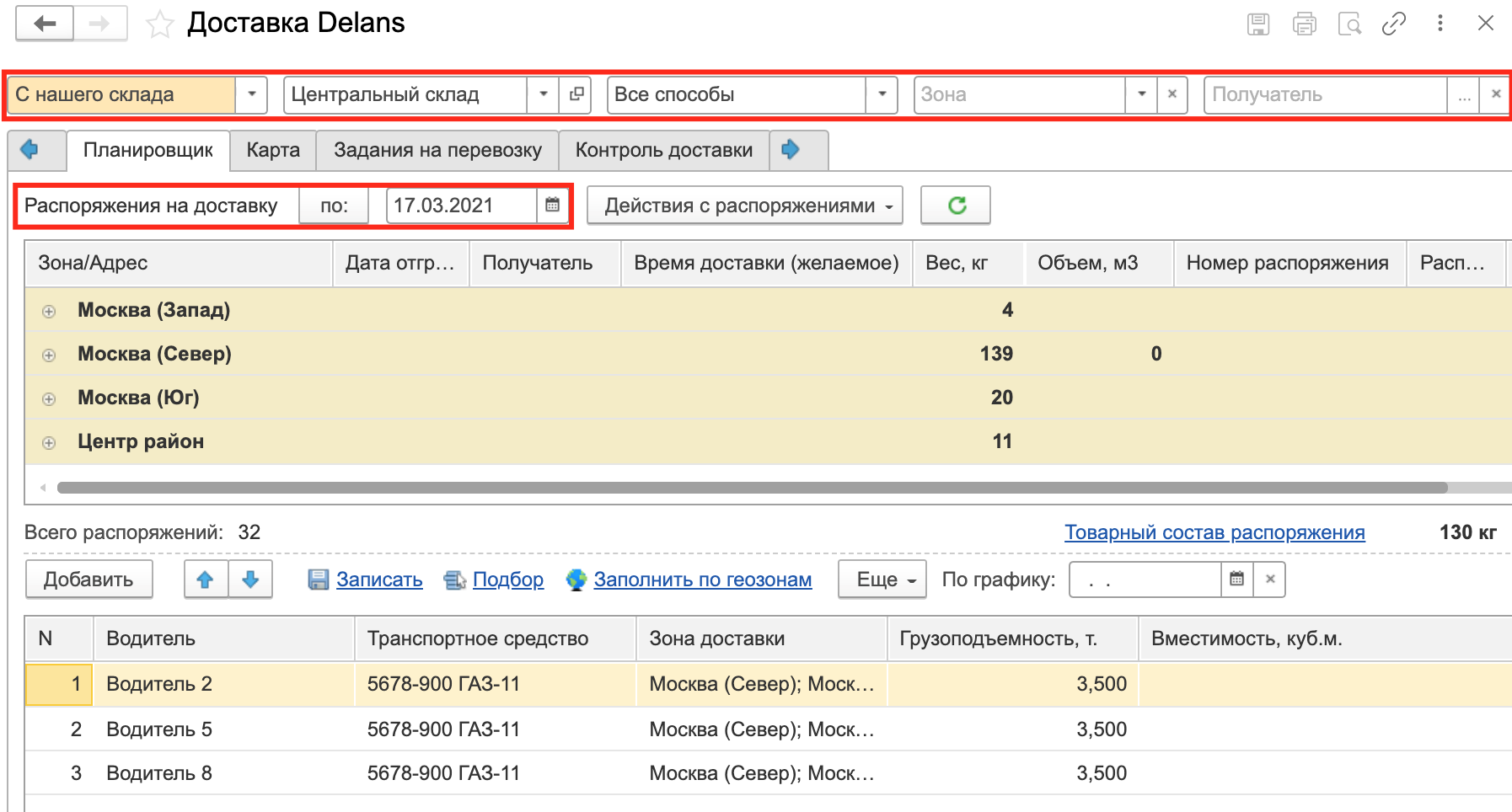The height and width of the screenshot is (812, 1512).
Task: Click the printer icon in header
Action: click(x=1304, y=24)
